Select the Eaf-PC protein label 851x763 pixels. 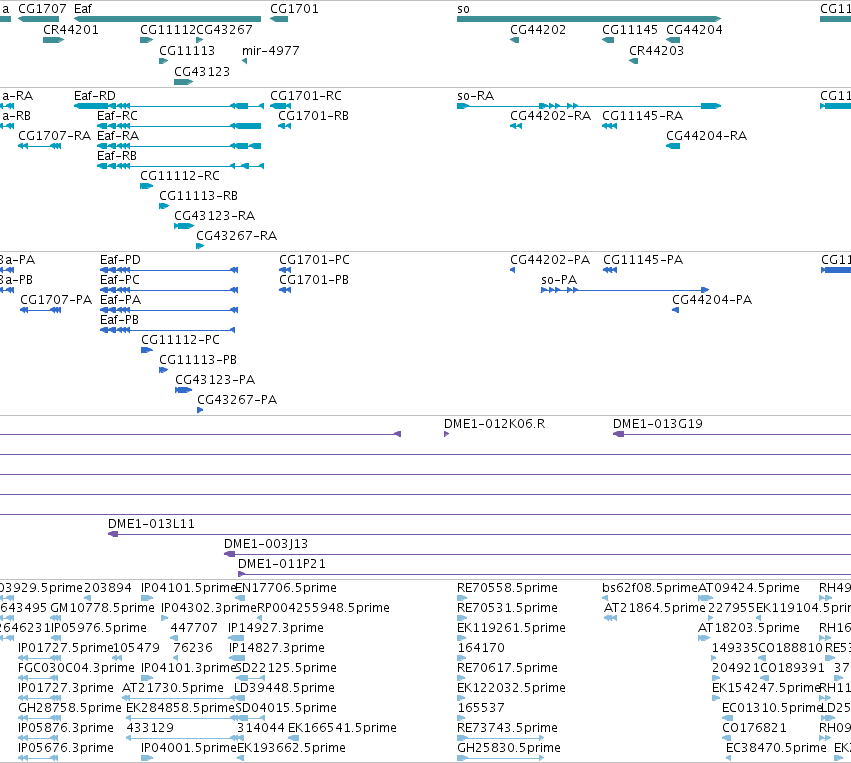point(119,280)
